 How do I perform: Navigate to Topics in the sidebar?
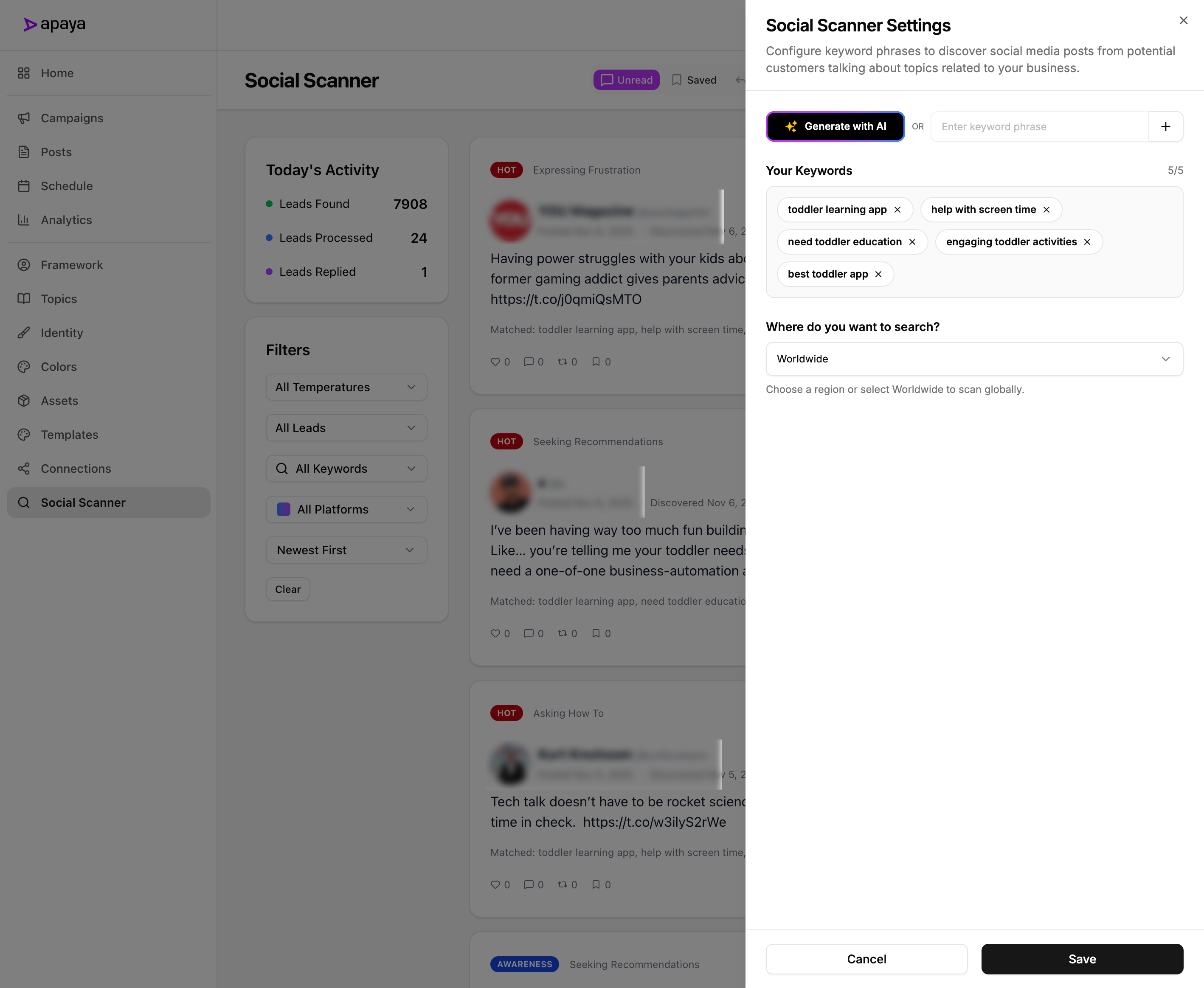[58, 298]
